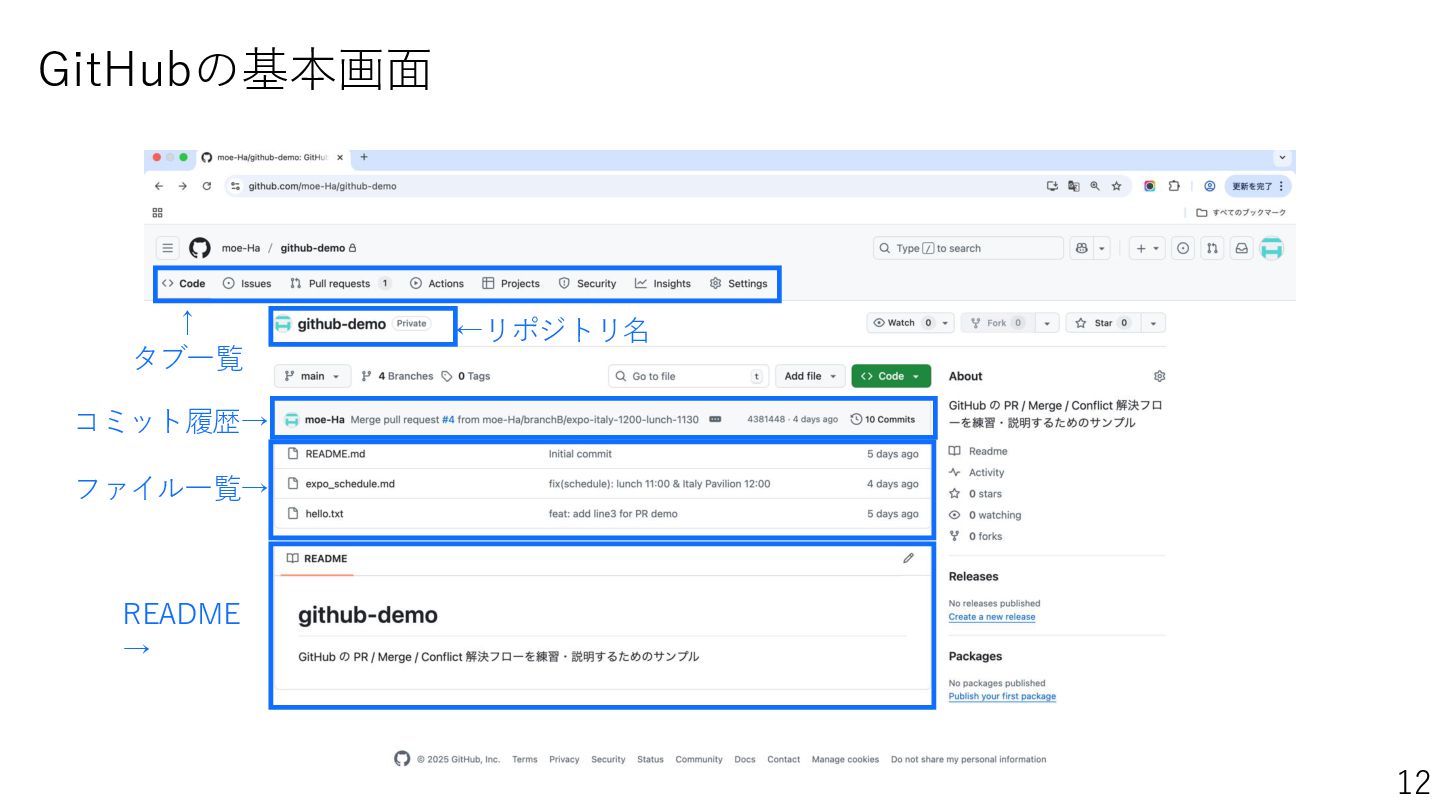Star the repository with the Star button
The height and width of the screenshot is (810, 1440).
pyautogui.click(x=1103, y=323)
